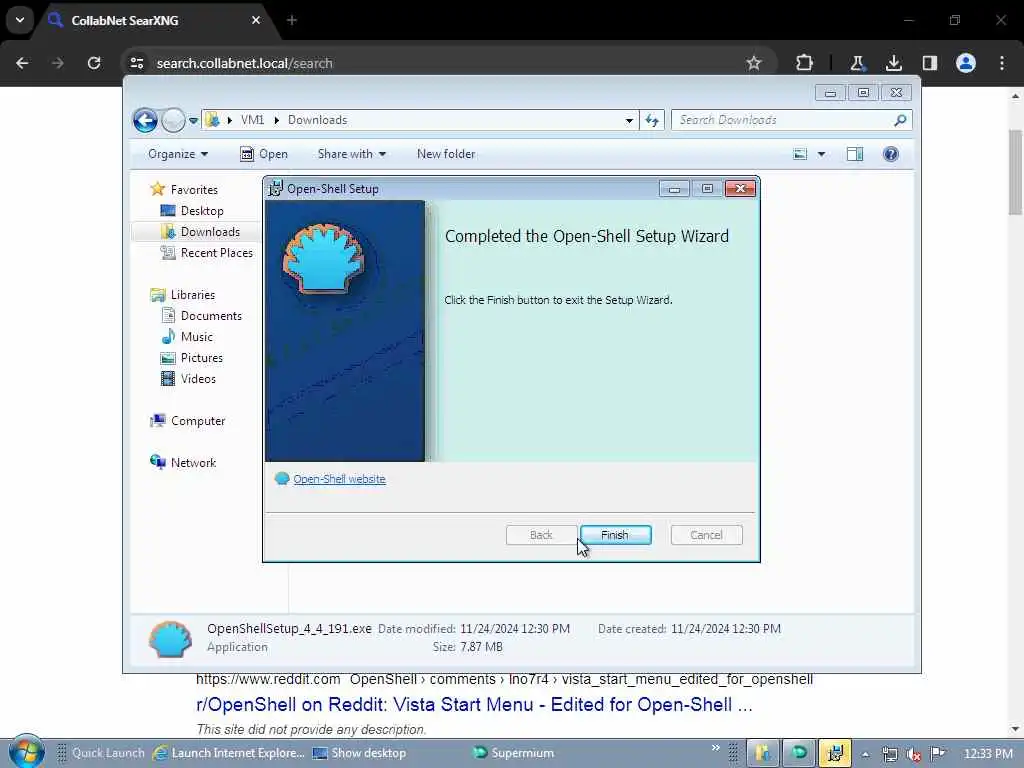Show hidden tray icons arrow
This screenshot has height=768, width=1024.
click(865, 754)
